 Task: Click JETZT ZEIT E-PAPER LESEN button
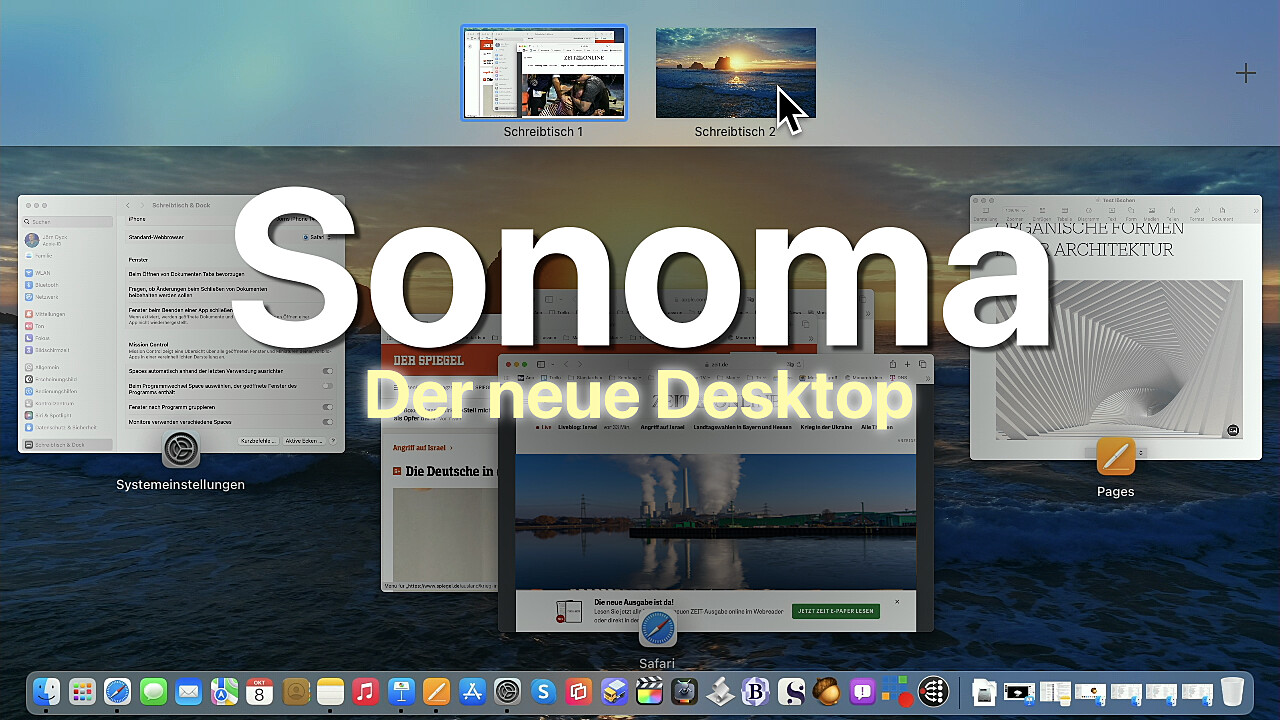(x=836, y=610)
